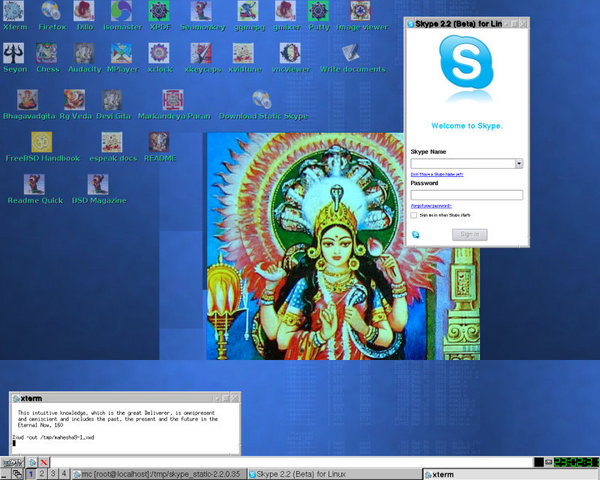Open the FreeBSD Handbook icon

coord(42,143)
